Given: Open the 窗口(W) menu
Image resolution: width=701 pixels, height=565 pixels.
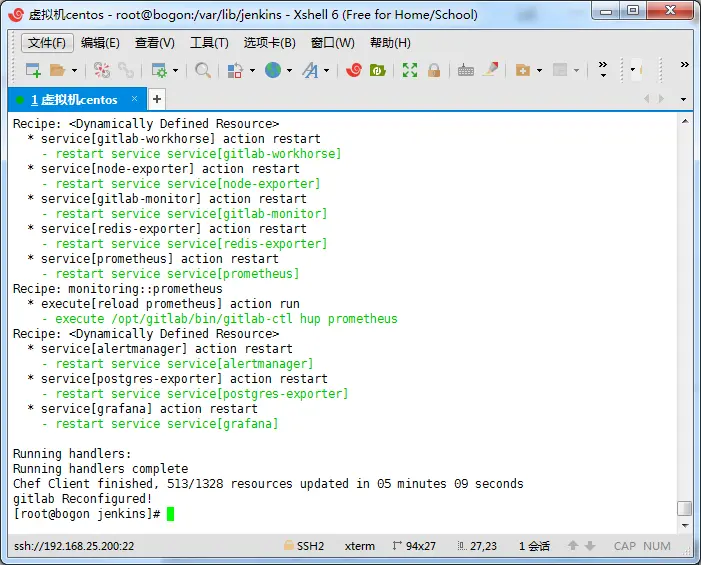Looking at the screenshot, I should coord(333,43).
